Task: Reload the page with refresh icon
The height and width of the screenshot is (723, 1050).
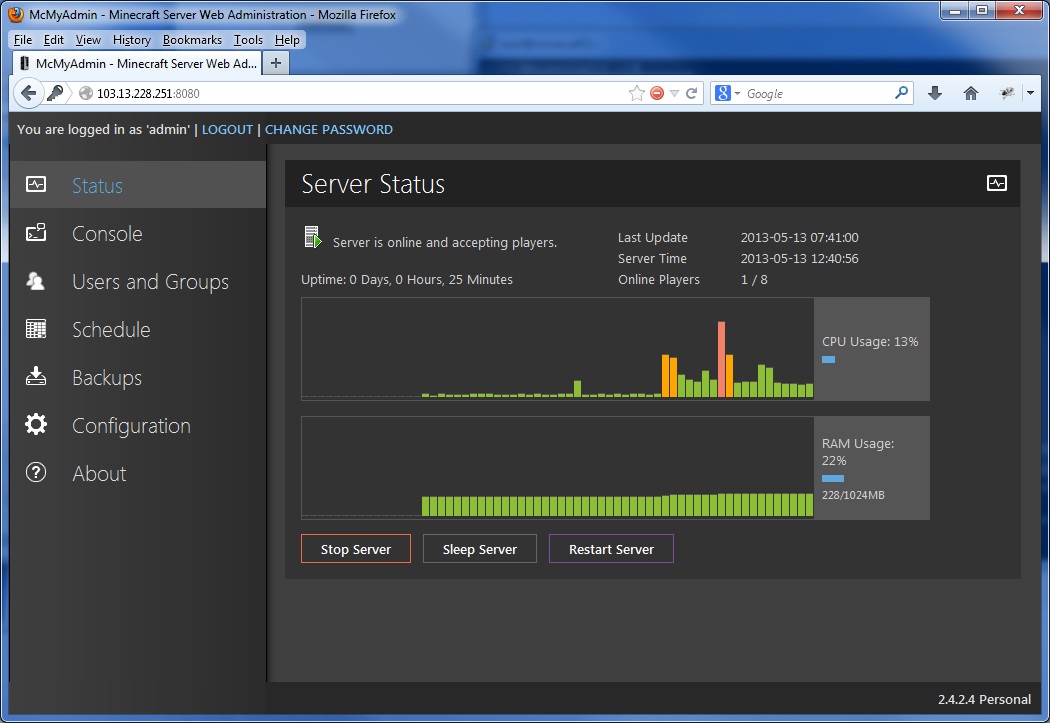Action: point(692,93)
